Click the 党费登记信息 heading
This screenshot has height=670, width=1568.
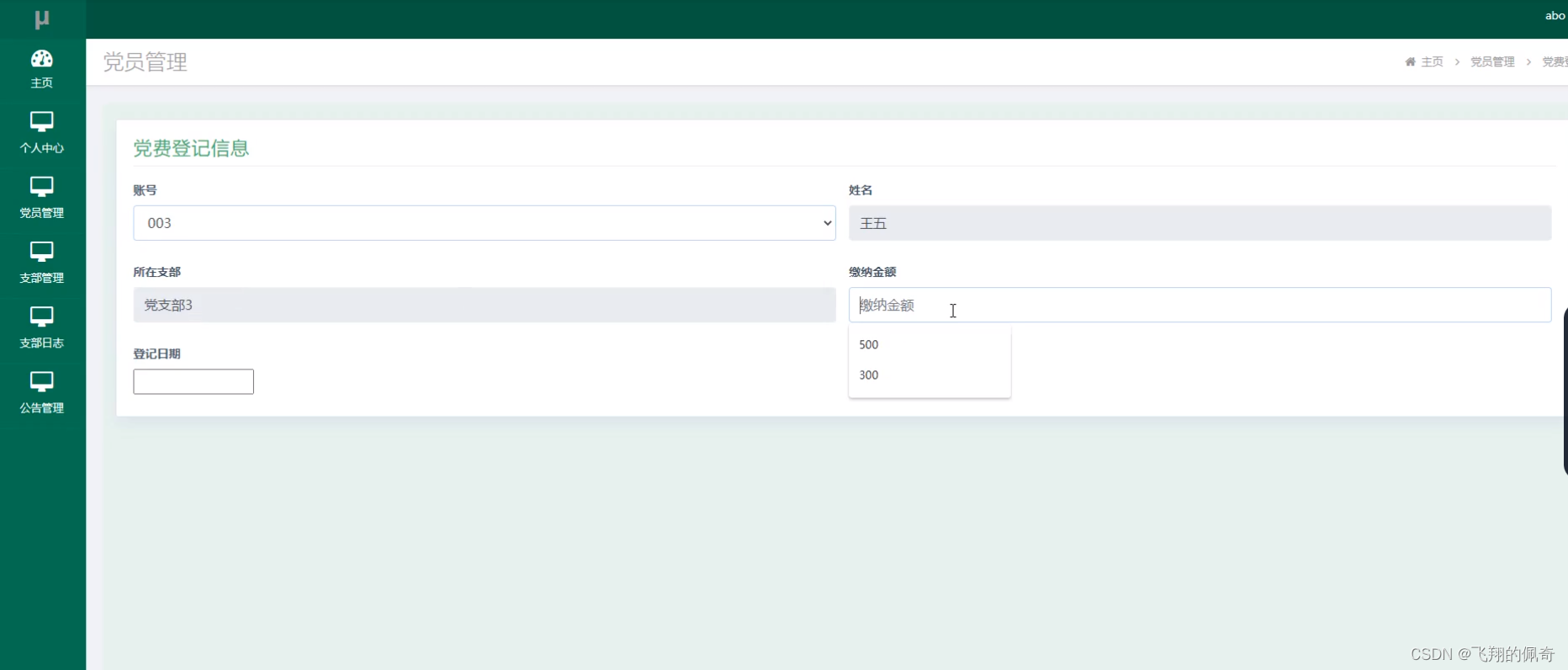(191, 148)
